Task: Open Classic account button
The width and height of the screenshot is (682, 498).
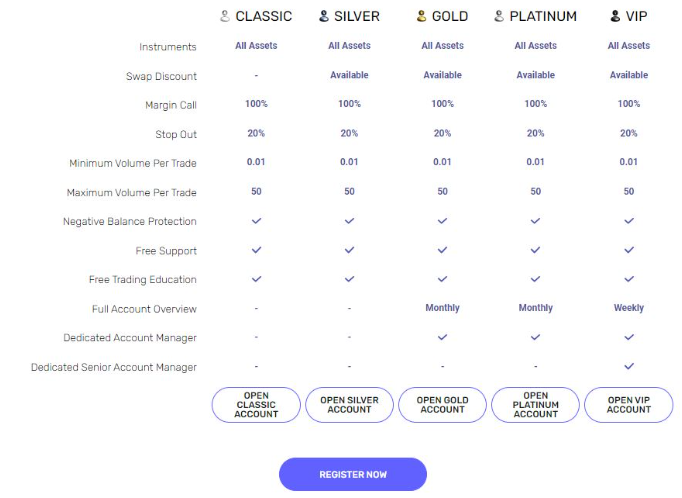Action: point(256,405)
